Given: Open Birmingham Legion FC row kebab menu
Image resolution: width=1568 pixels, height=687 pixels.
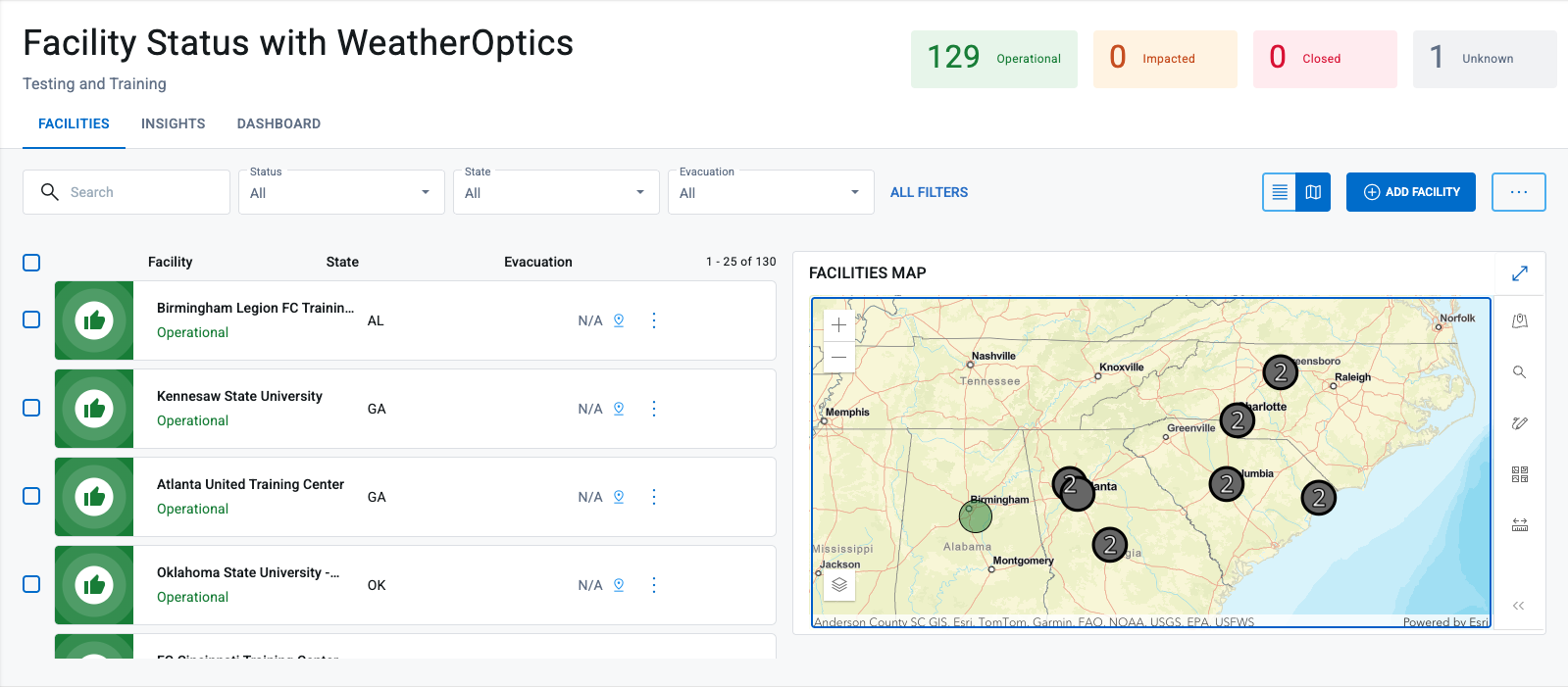Looking at the screenshot, I should [x=654, y=320].
